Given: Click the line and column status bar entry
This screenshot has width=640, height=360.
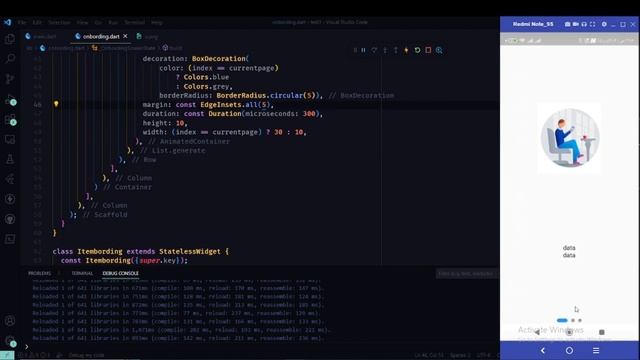Looking at the screenshot, I should [x=429, y=355].
